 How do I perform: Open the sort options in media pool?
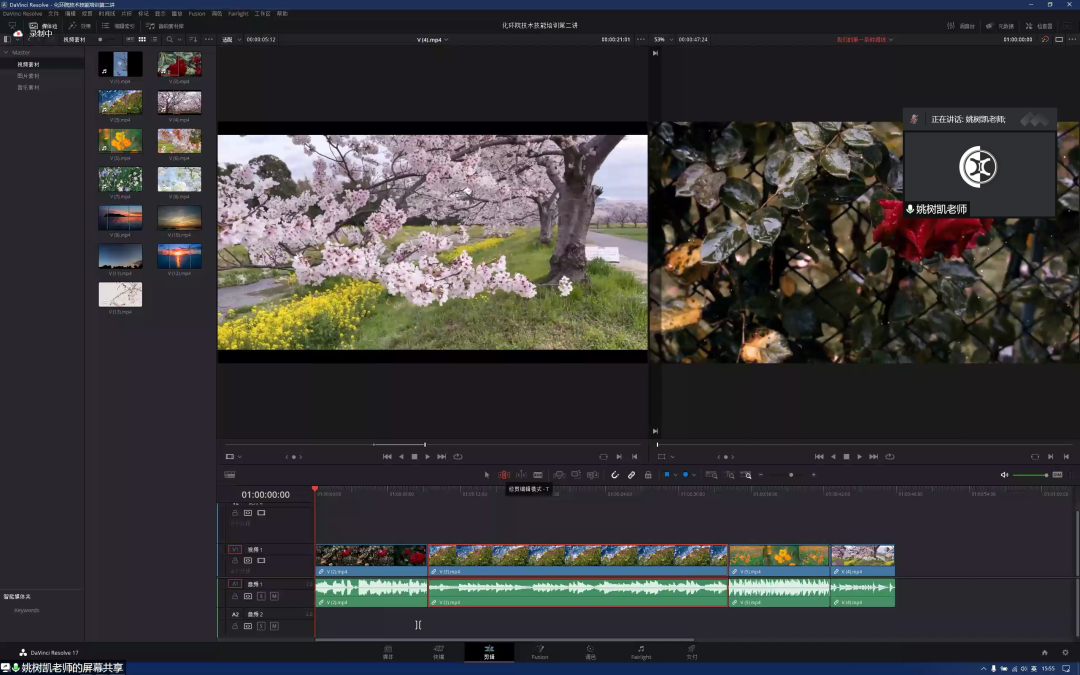coord(193,39)
